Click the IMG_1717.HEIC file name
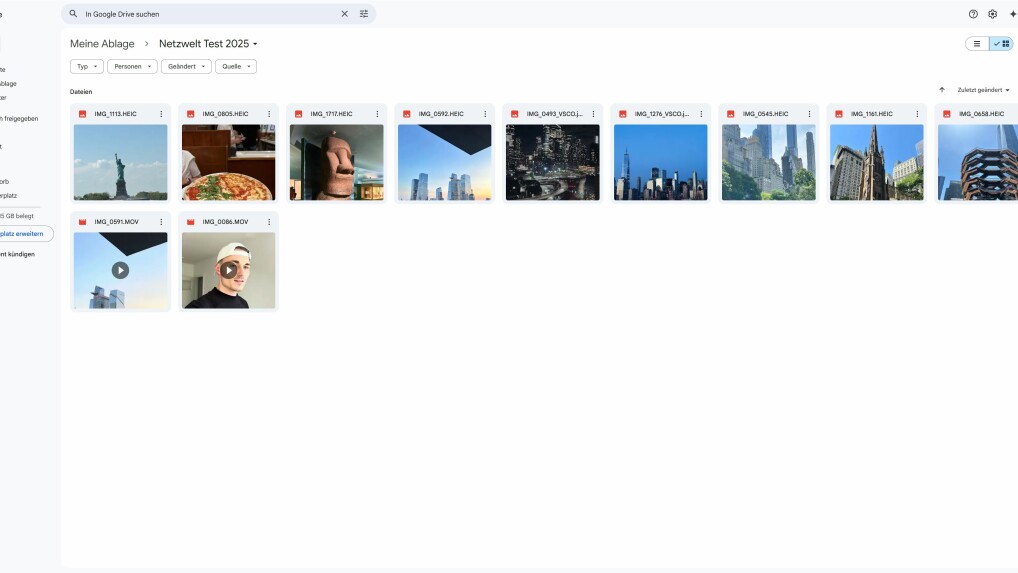 click(x=331, y=114)
